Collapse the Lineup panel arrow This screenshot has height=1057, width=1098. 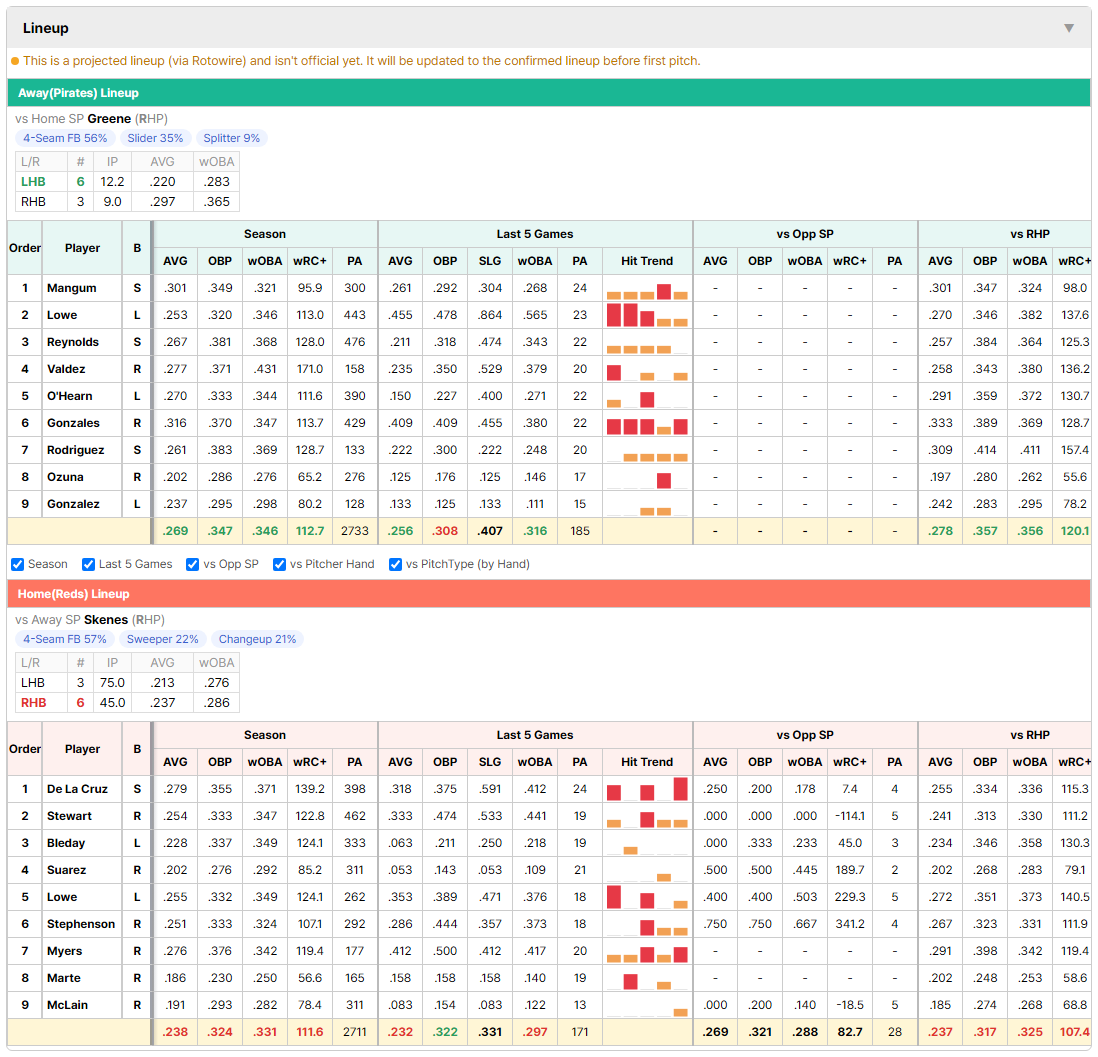[1069, 28]
